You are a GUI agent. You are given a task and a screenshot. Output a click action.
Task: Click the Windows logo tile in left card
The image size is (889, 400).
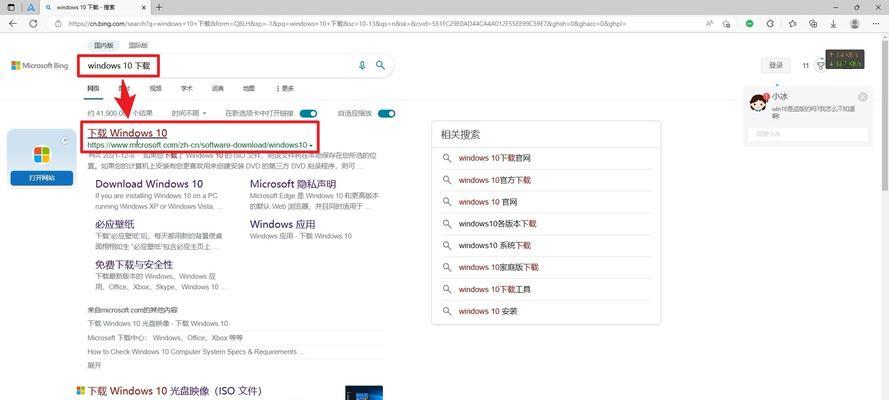(x=41, y=155)
